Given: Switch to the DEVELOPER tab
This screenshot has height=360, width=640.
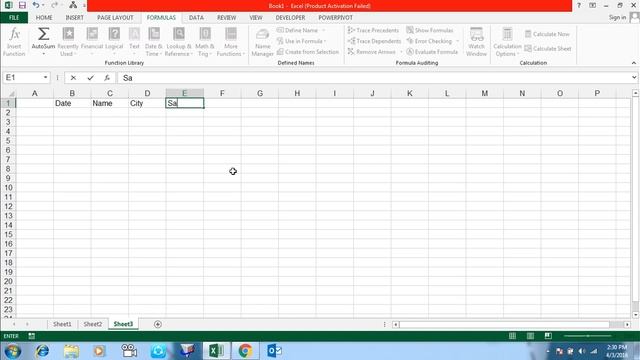Looking at the screenshot, I should (290, 18).
